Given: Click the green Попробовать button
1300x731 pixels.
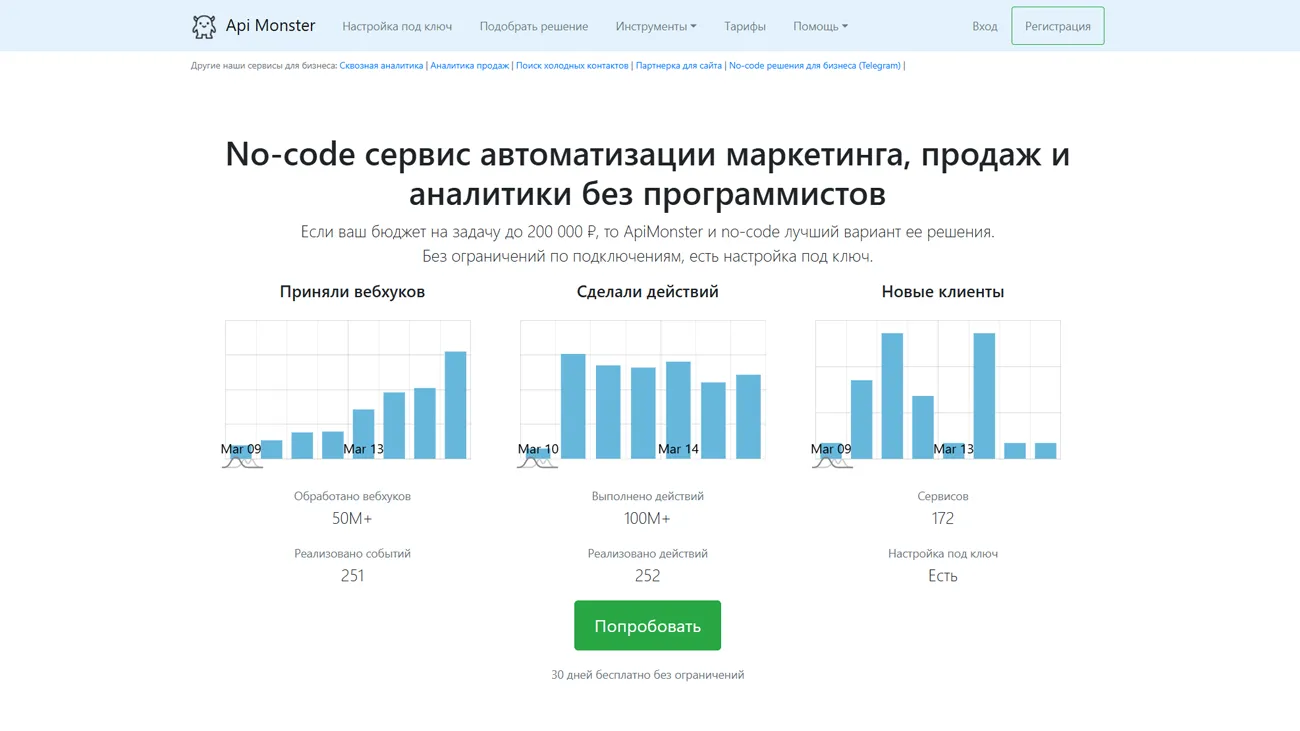Looking at the screenshot, I should point(647,625).
